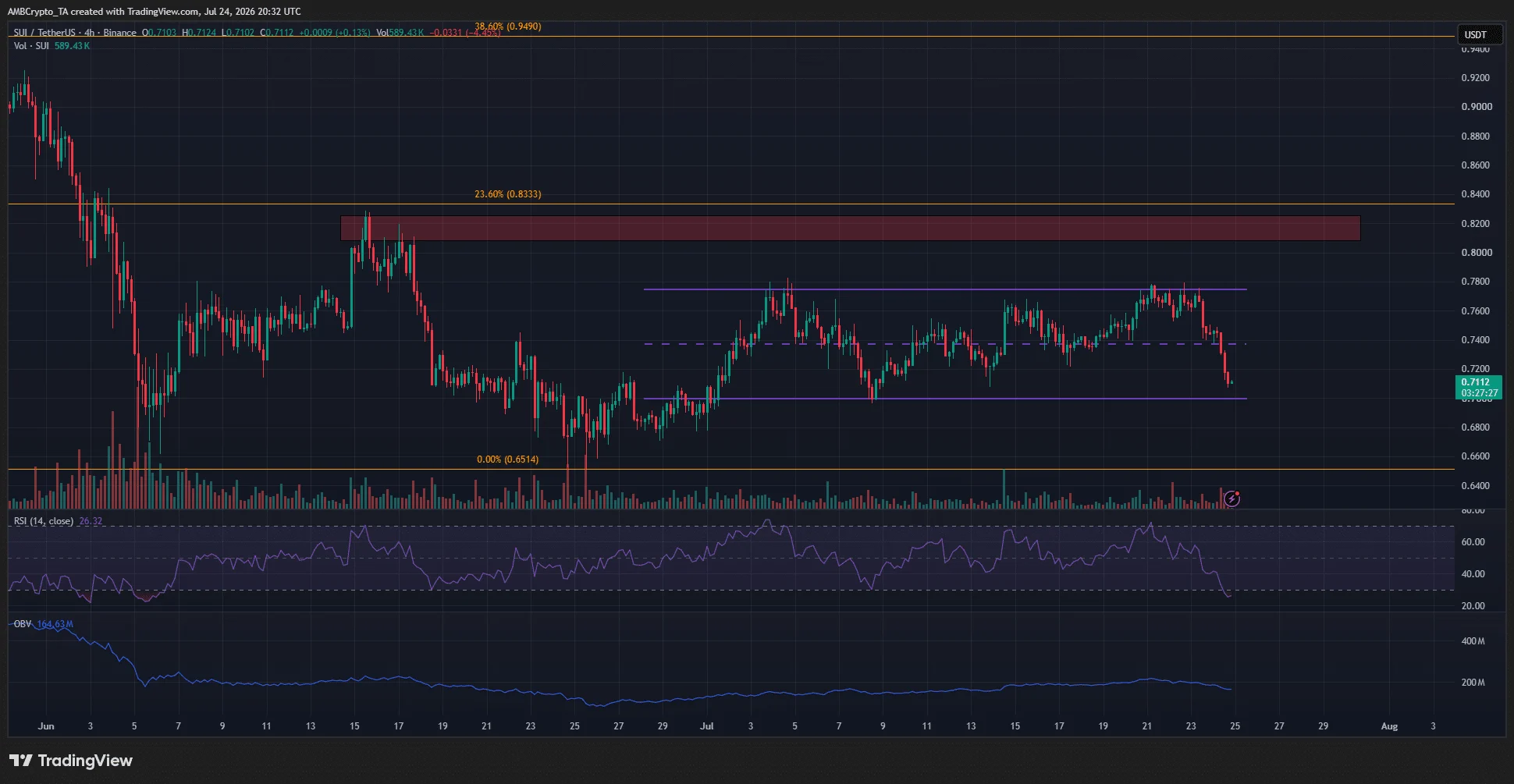Click the RSI (14, close) indicator label

(x=44, y=521)
